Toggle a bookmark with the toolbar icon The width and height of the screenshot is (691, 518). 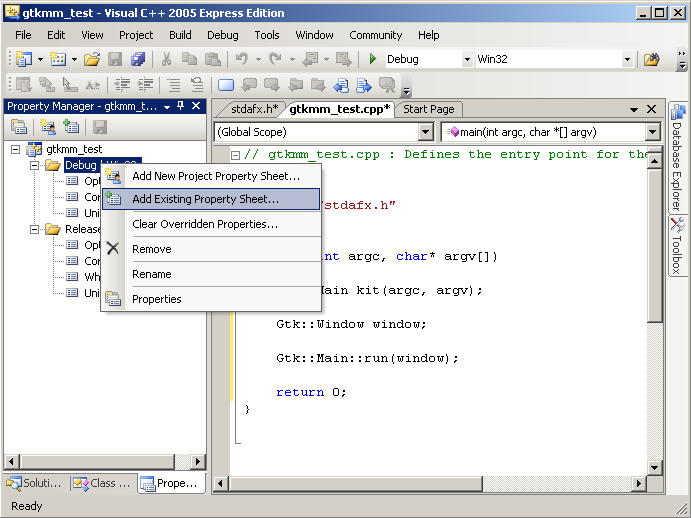point(226,85)
